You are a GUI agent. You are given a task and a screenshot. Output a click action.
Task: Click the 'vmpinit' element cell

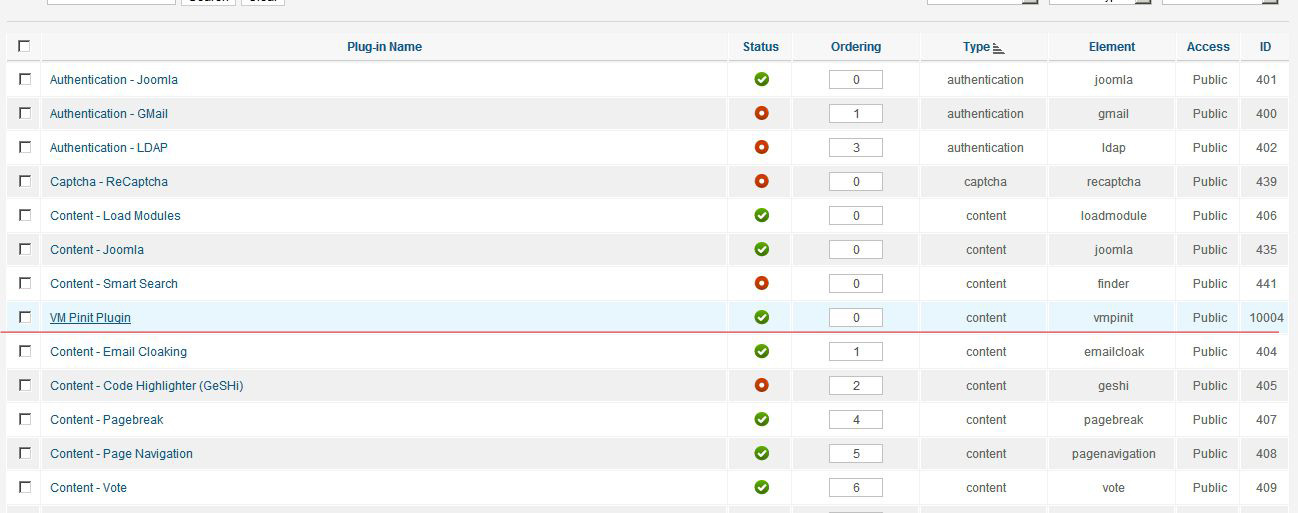click(x=1113, y=317)
